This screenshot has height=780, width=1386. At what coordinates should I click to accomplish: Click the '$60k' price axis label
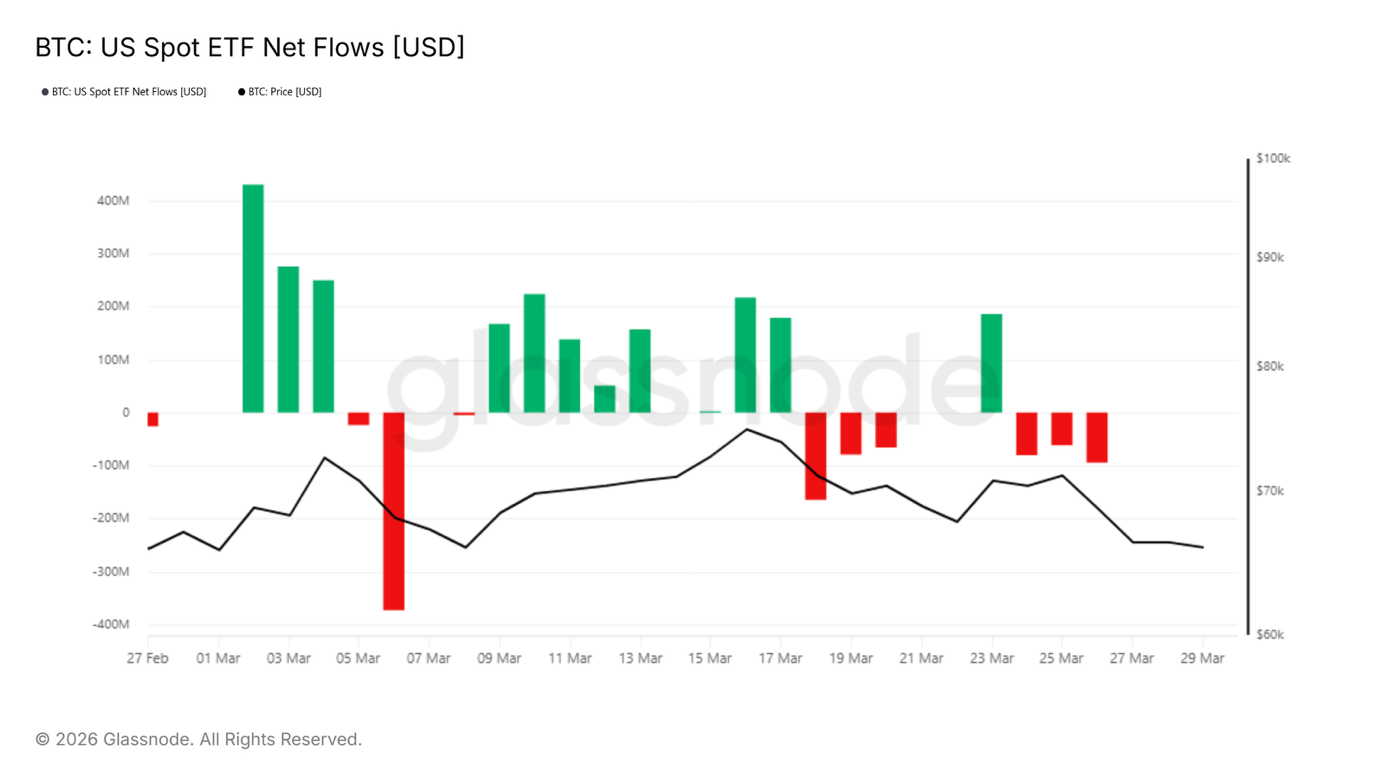(1270, 635)
